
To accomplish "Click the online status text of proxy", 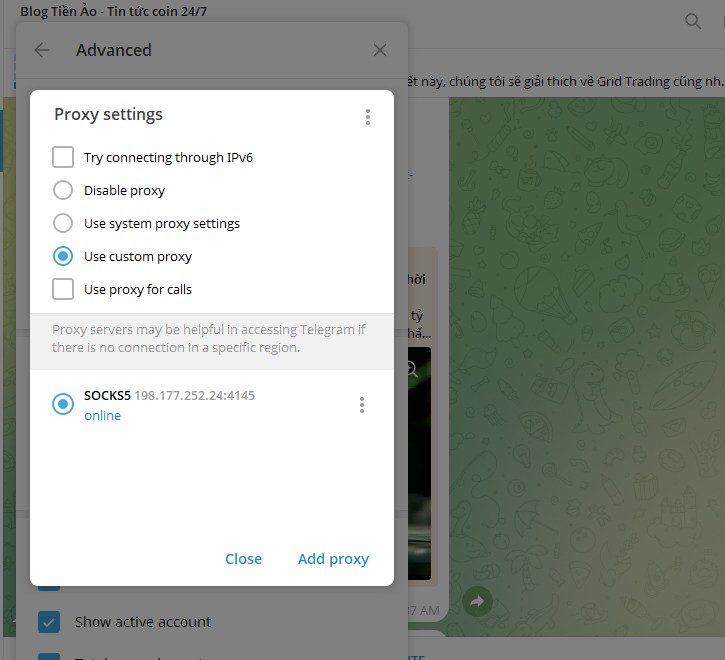I will click(x=102, y=415).
